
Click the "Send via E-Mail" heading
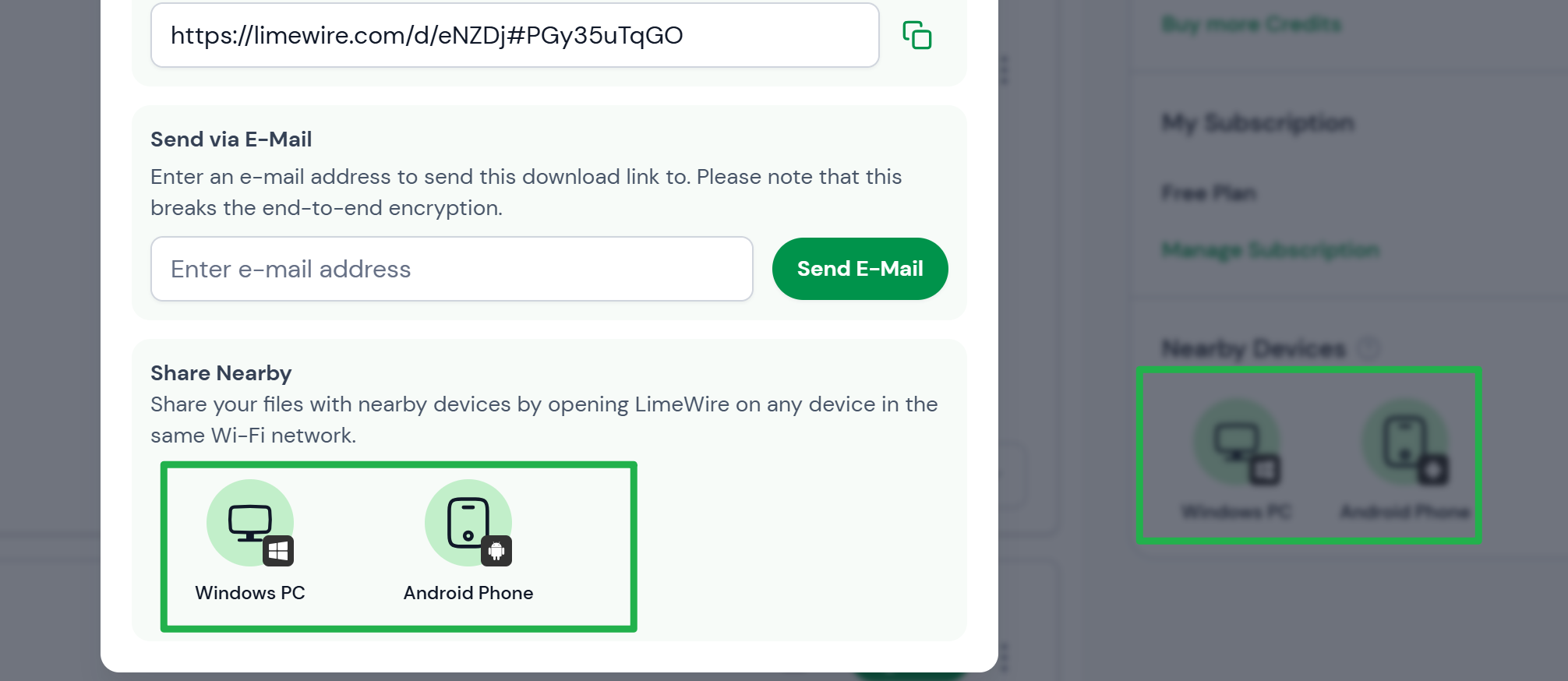pos(231,139)
